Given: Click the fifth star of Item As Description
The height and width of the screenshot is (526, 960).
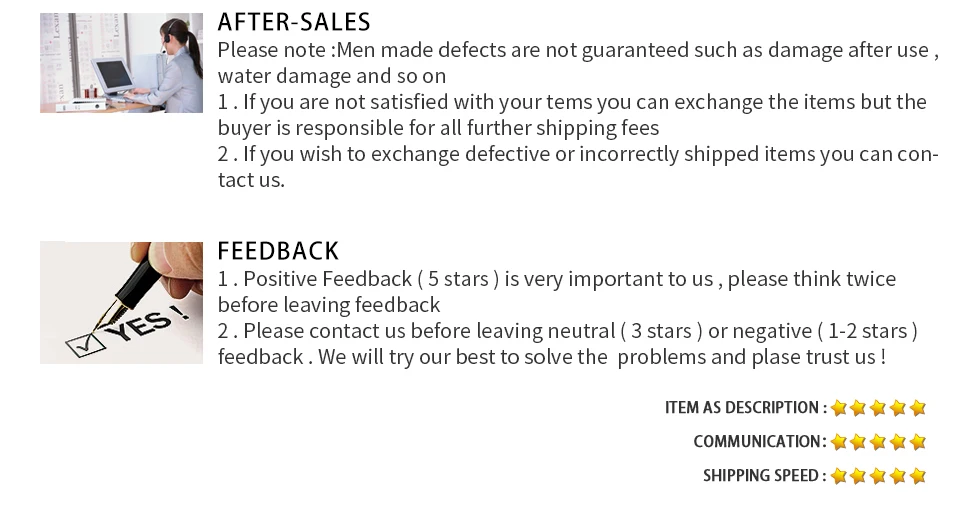Looking at the screenshot, I should pyautogui.click(x=917, y=408).
